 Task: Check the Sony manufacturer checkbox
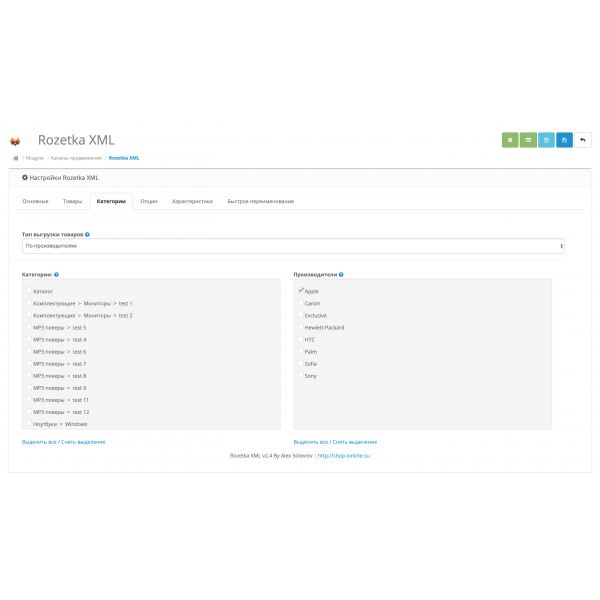click(x=301, y=375)
